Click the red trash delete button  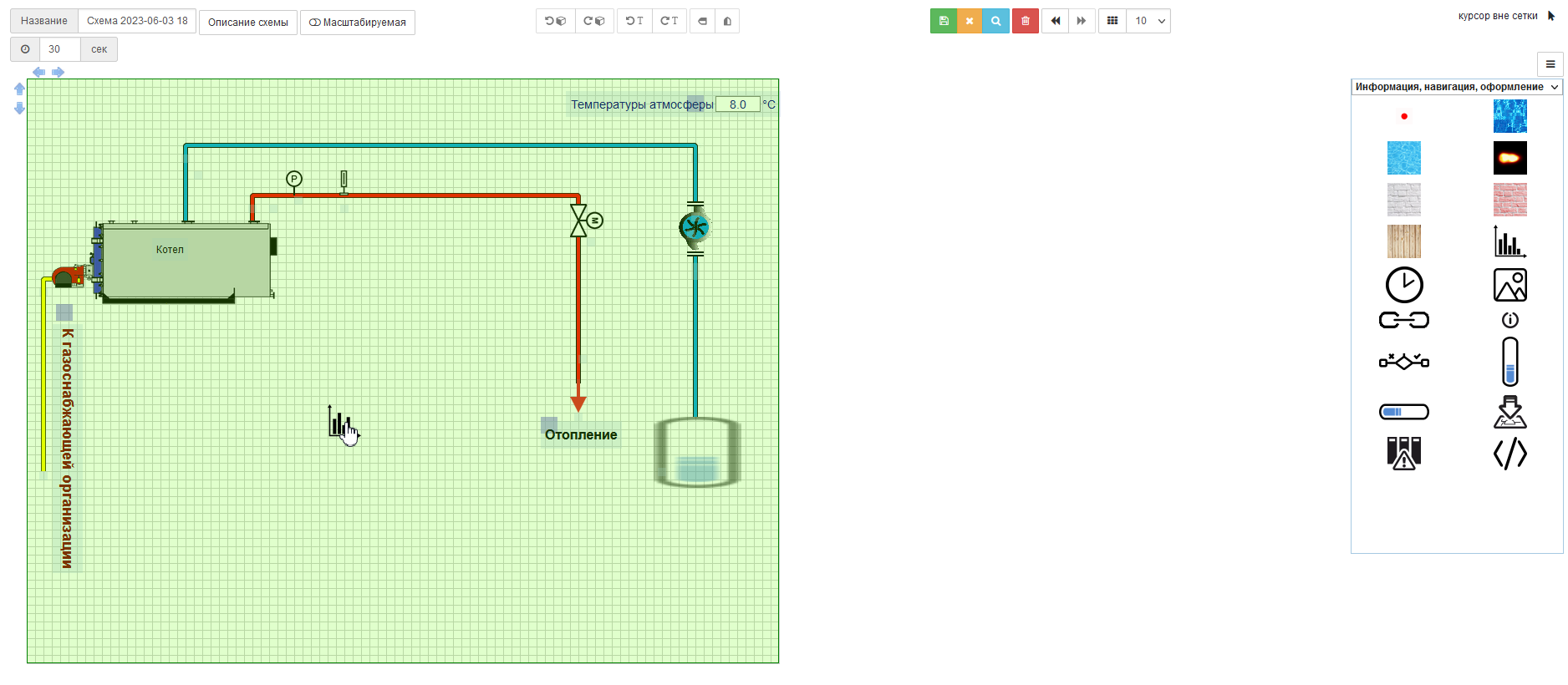[1026, 21]
